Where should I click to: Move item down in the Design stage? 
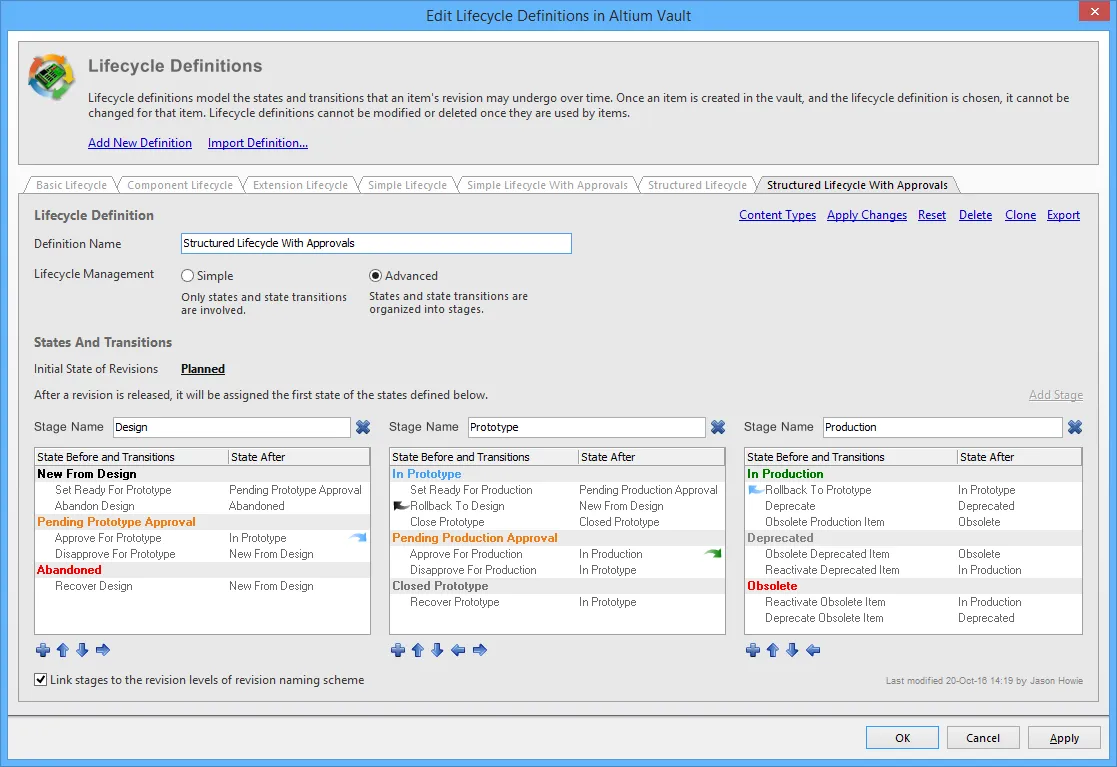(x=82, y=649)
